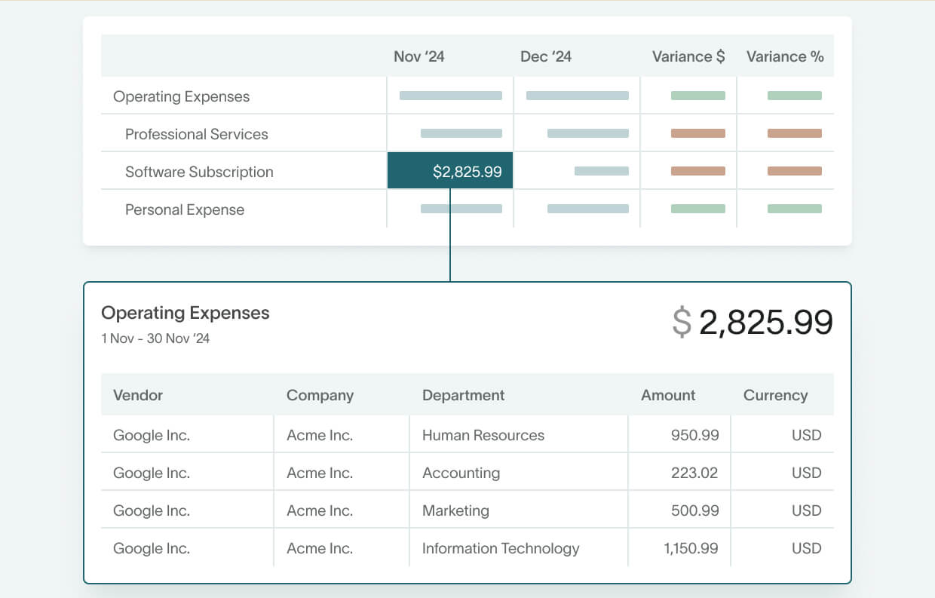Click the USD currency on the 223.02 row
The image size is (935, 598).
coord(806,472)
